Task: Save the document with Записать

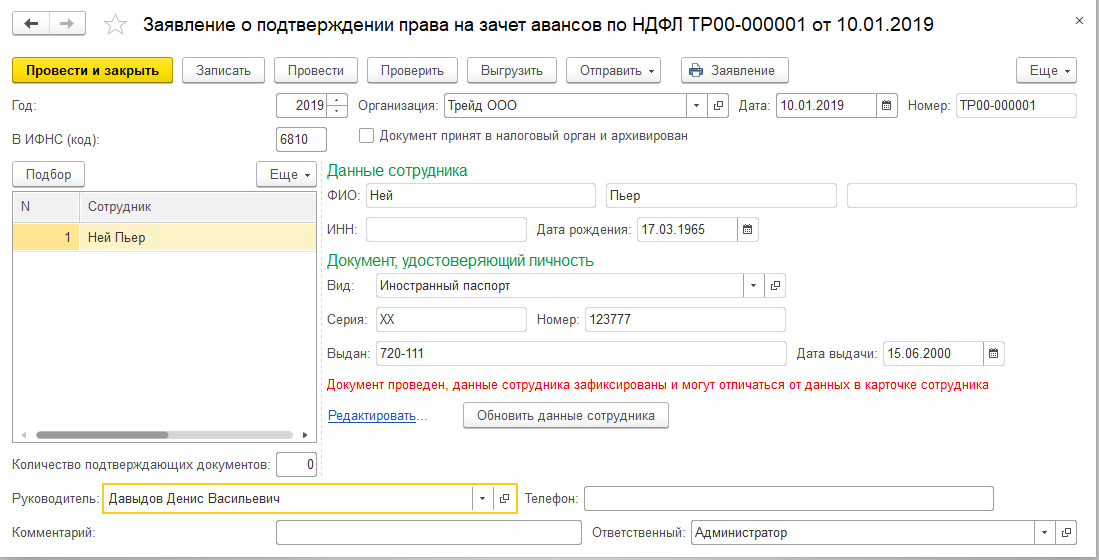Action: tap(223, 71)
